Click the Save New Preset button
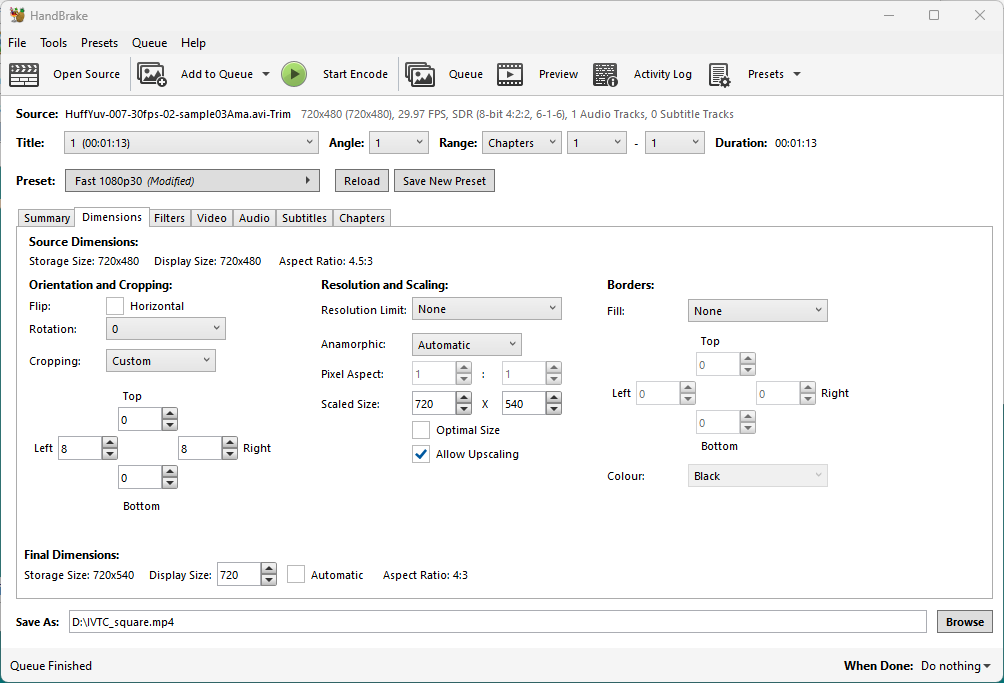 click(444, 181)
